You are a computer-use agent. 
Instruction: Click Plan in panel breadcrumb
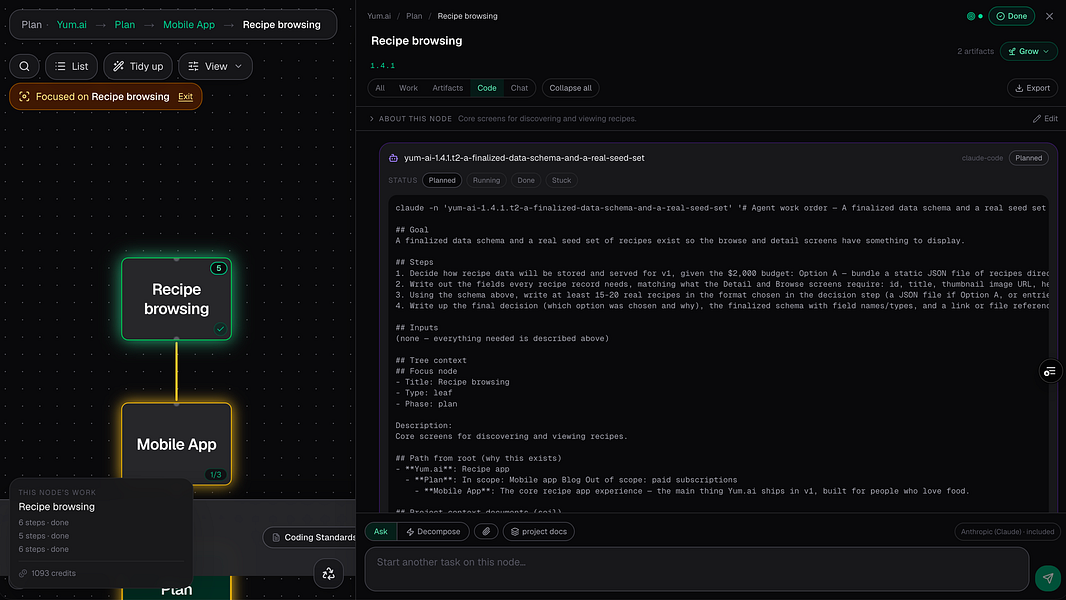(x=414, y=16)
